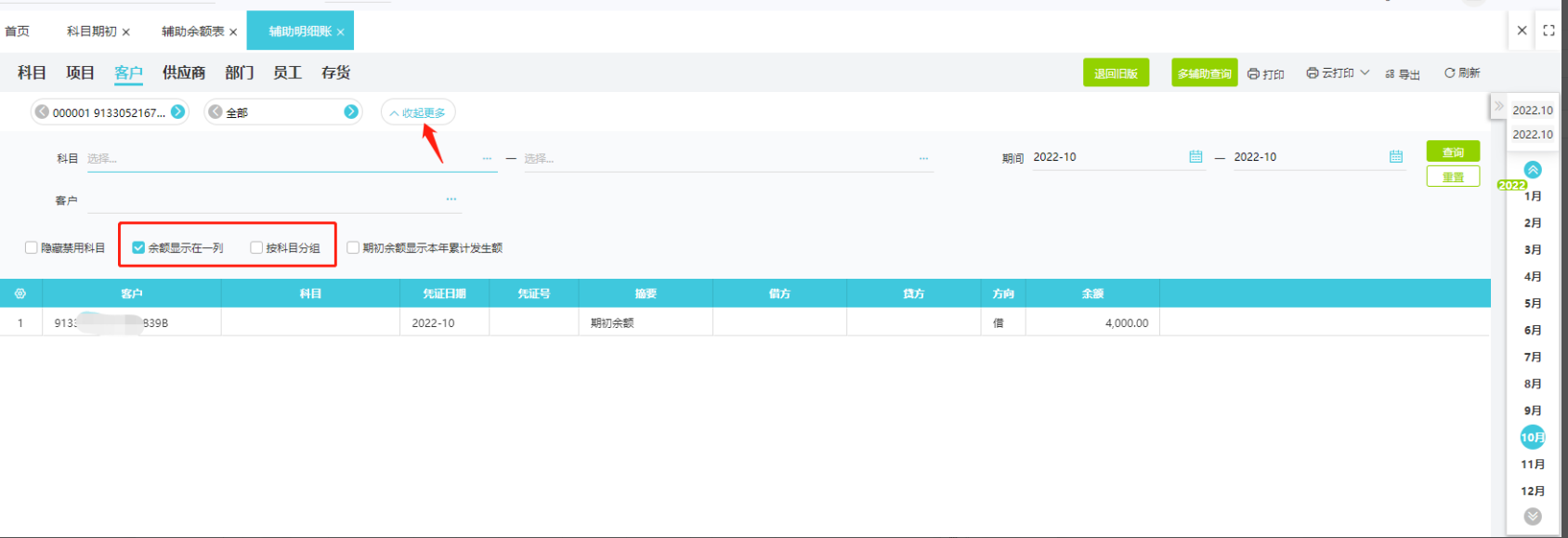1568x538 pixels.
Task: Collapse filters with 收起更多
Action: point(418,112)
